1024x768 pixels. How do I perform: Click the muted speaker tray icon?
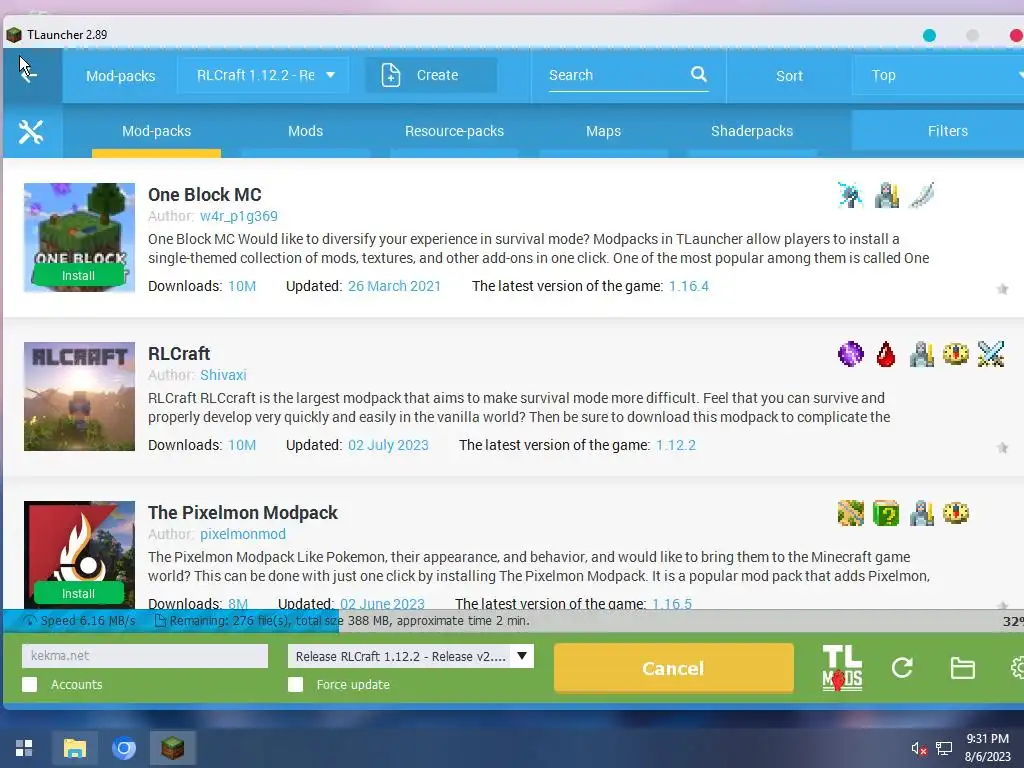919,748
